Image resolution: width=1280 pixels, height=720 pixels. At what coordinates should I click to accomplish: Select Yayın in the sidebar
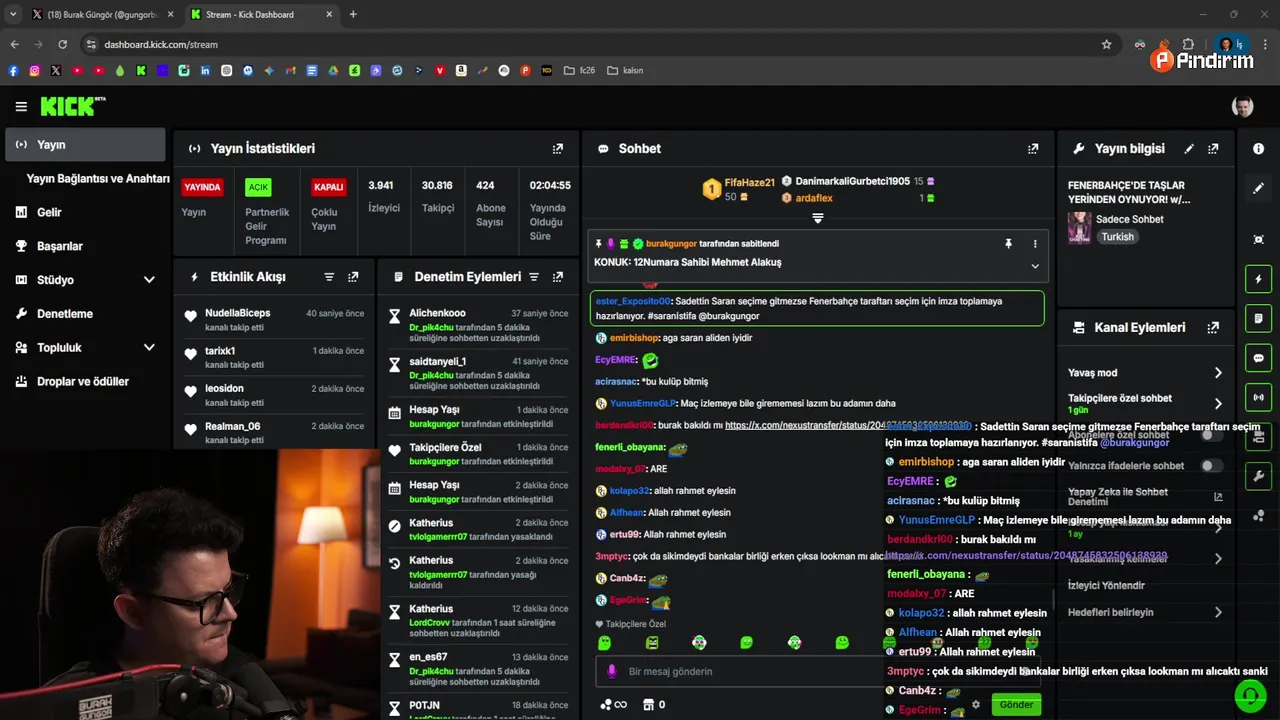(85, 145)
